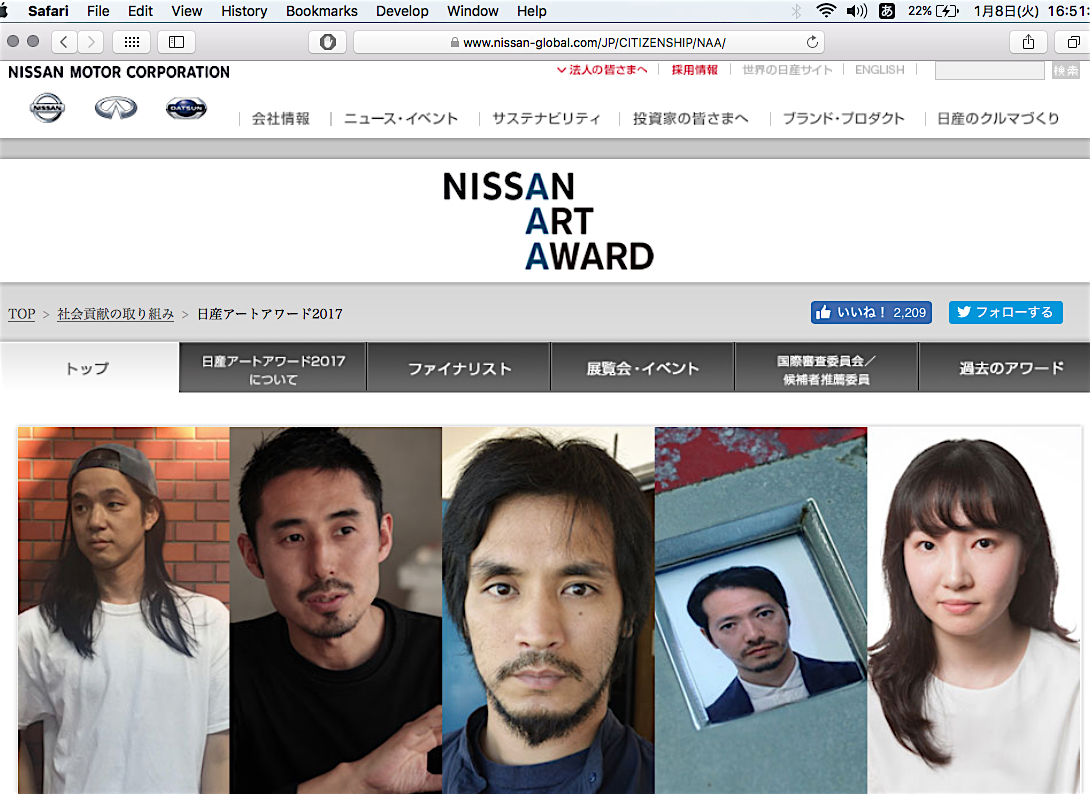
Task: Open Bluetooth status menu icon
Action: 797,10
